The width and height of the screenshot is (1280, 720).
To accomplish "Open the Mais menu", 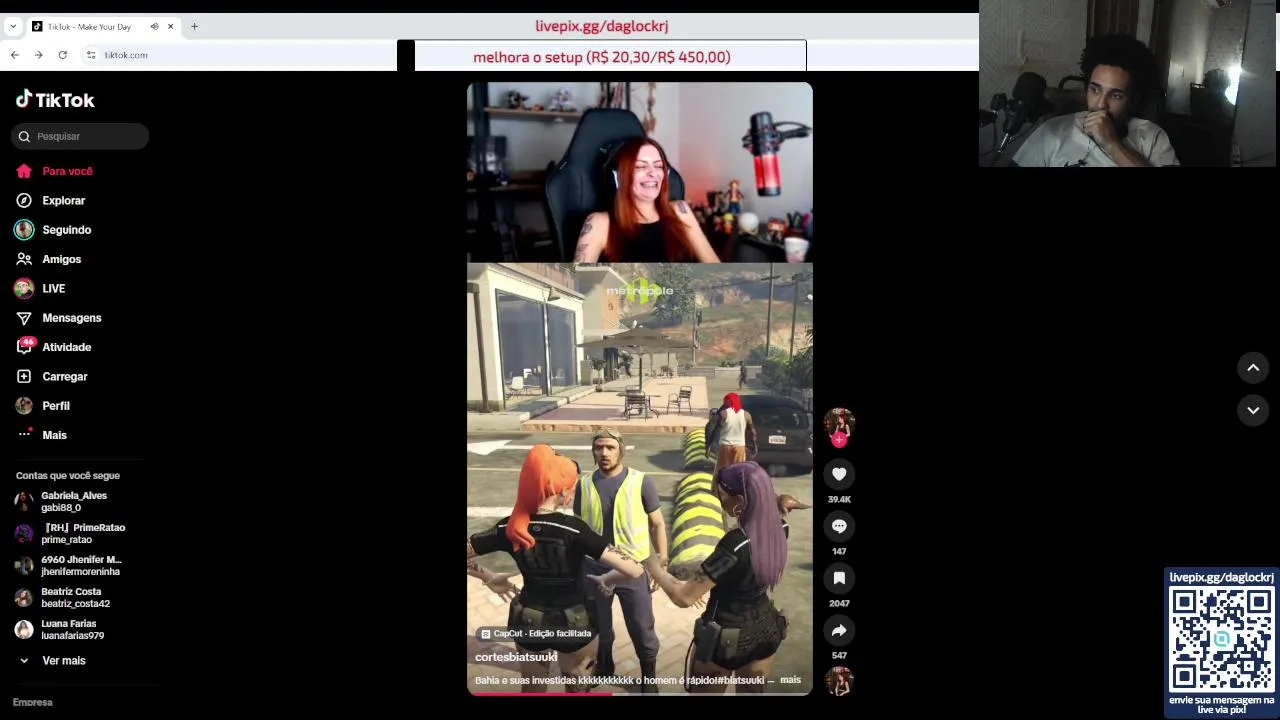I will pyautogui.click(x=42, y=435).
